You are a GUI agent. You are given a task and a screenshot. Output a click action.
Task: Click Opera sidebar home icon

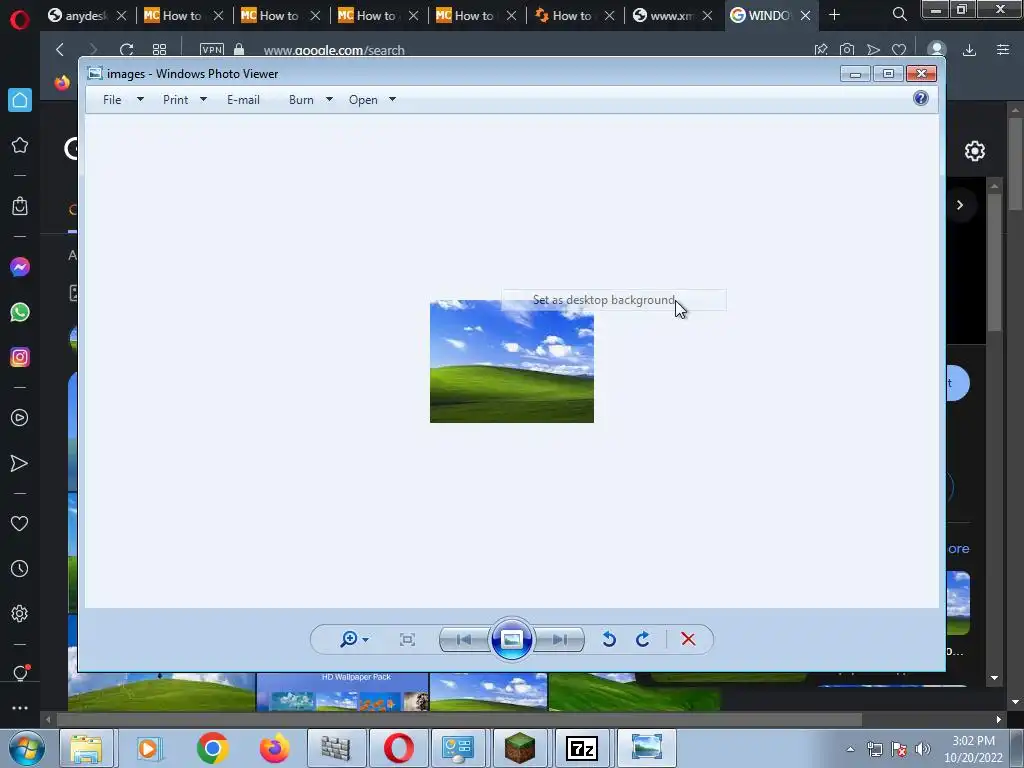(20, 100)
